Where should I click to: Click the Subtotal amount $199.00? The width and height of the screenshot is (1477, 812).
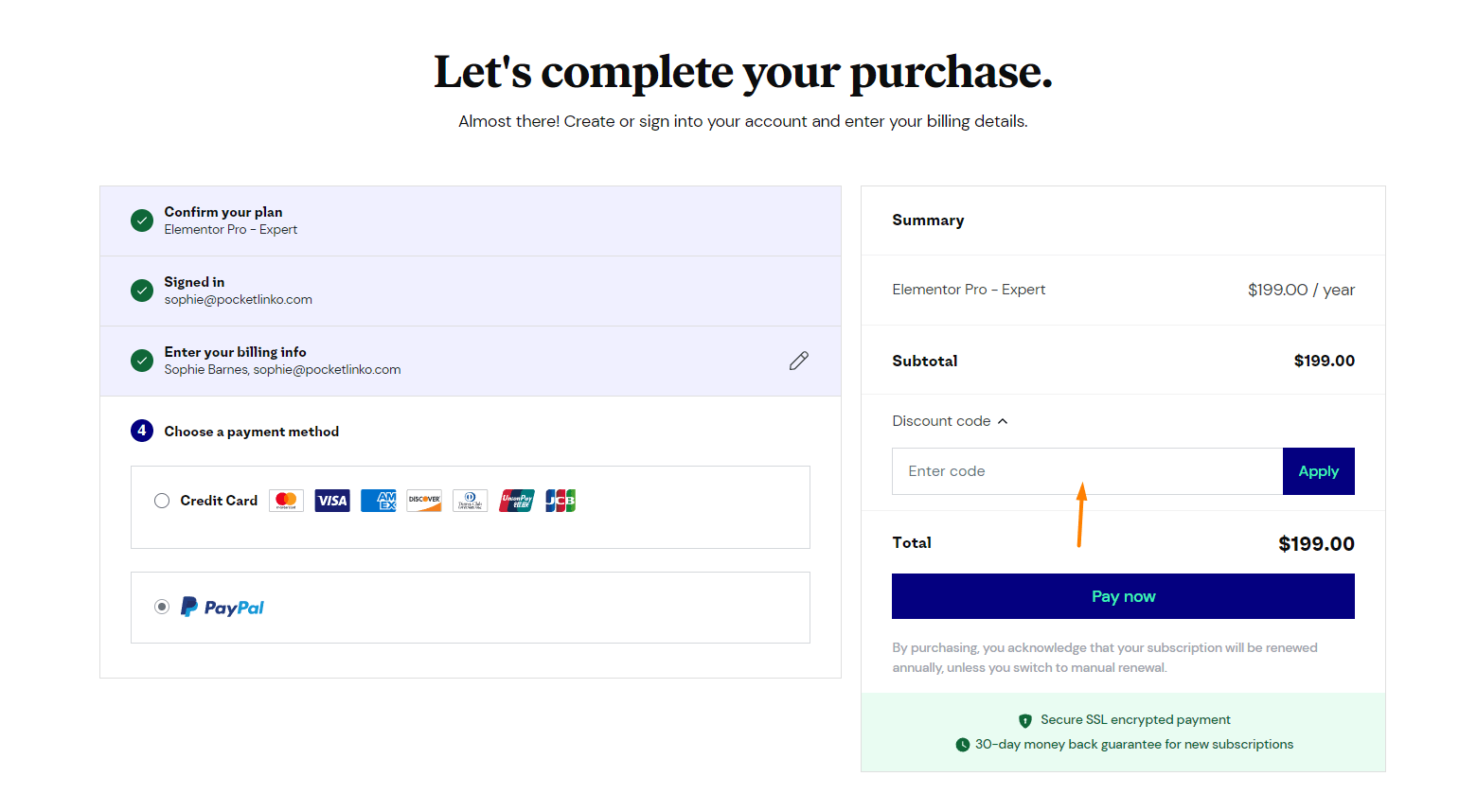click(x=1325, y=361)
